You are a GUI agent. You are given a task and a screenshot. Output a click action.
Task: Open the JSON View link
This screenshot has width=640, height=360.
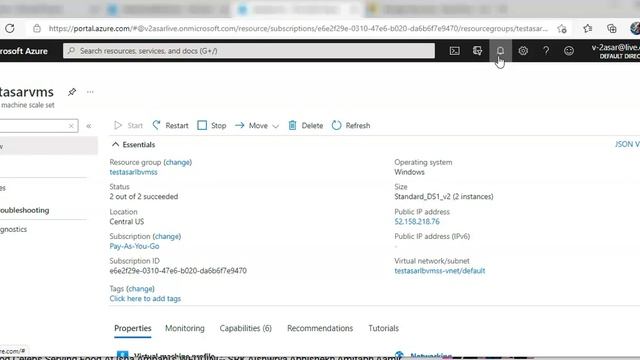click(x=627, y=144)
